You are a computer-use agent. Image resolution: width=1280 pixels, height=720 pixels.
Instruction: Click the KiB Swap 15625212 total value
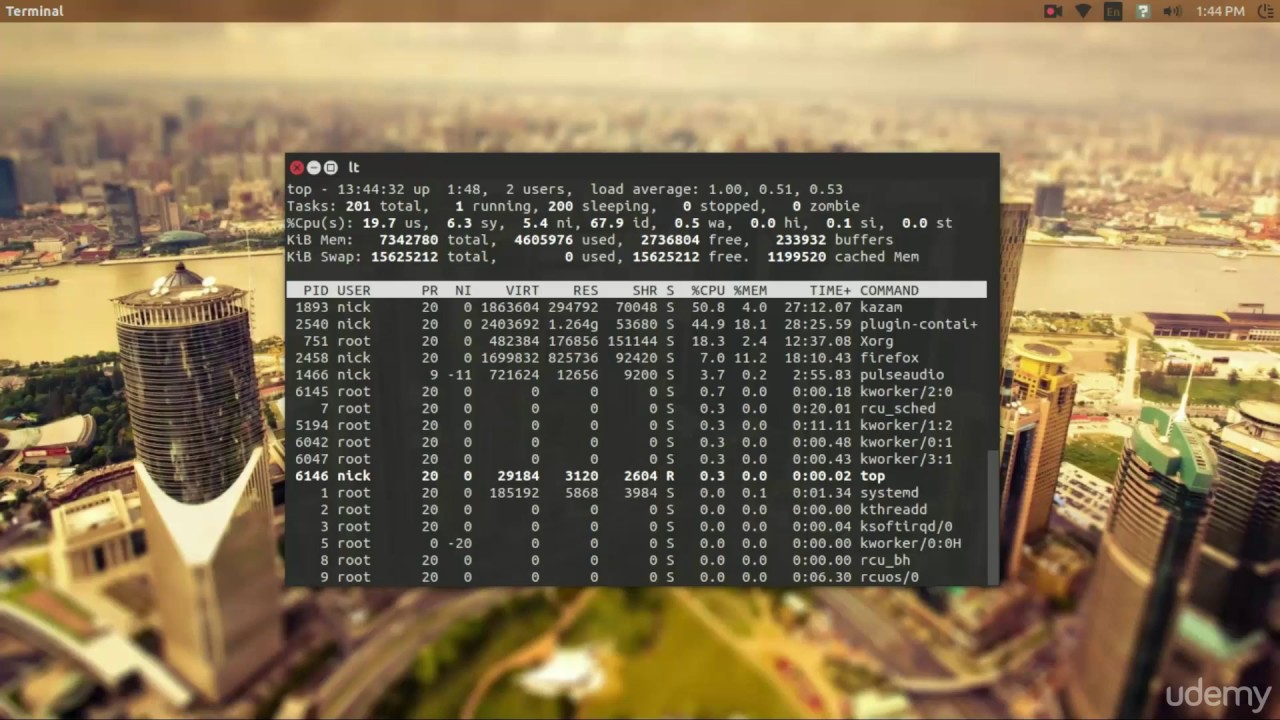[404, 257]
